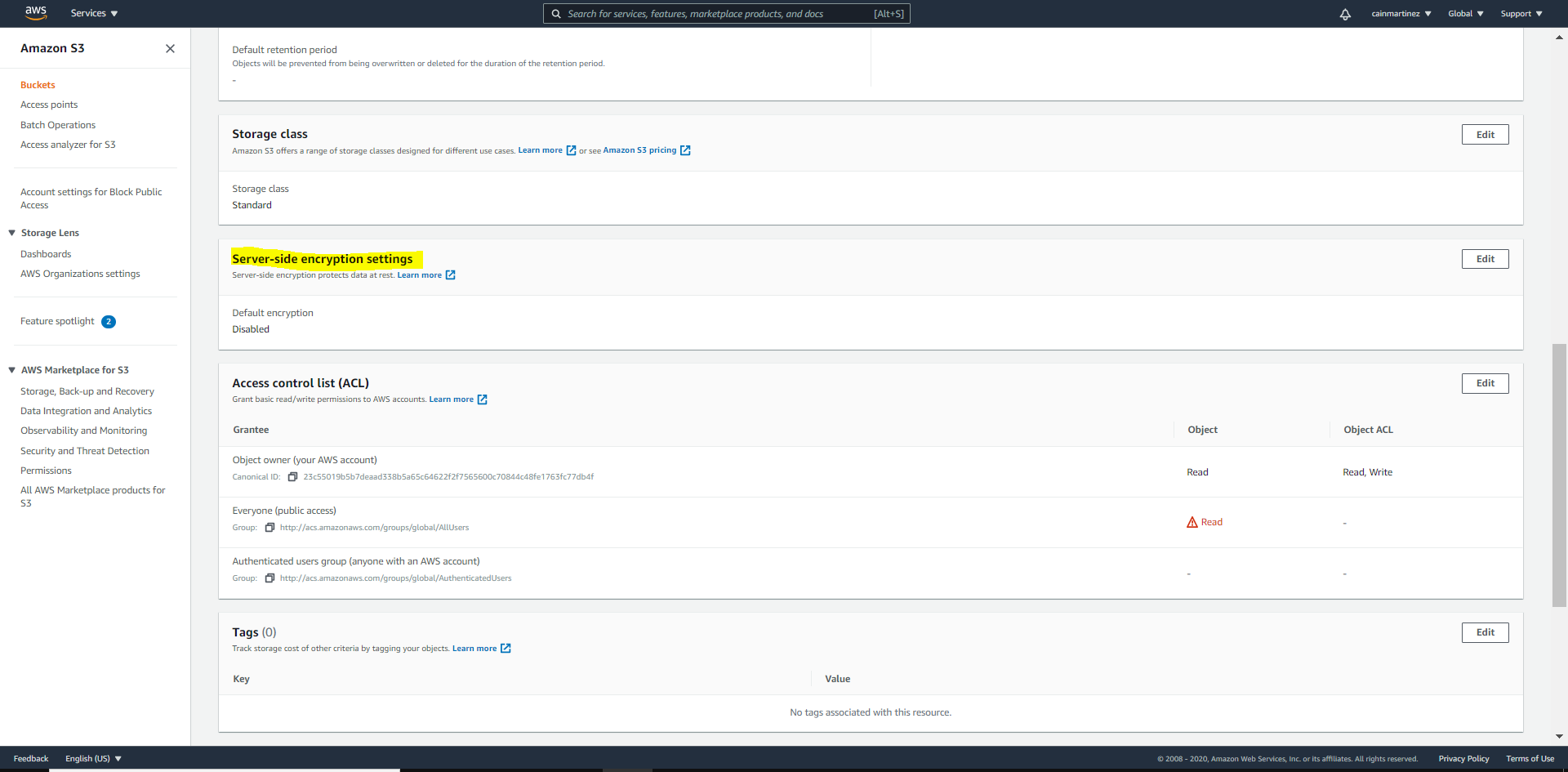Screen dimensions: 1568x772
Task: Expand the Services dropdown menu
Action: tap(94, 13)
